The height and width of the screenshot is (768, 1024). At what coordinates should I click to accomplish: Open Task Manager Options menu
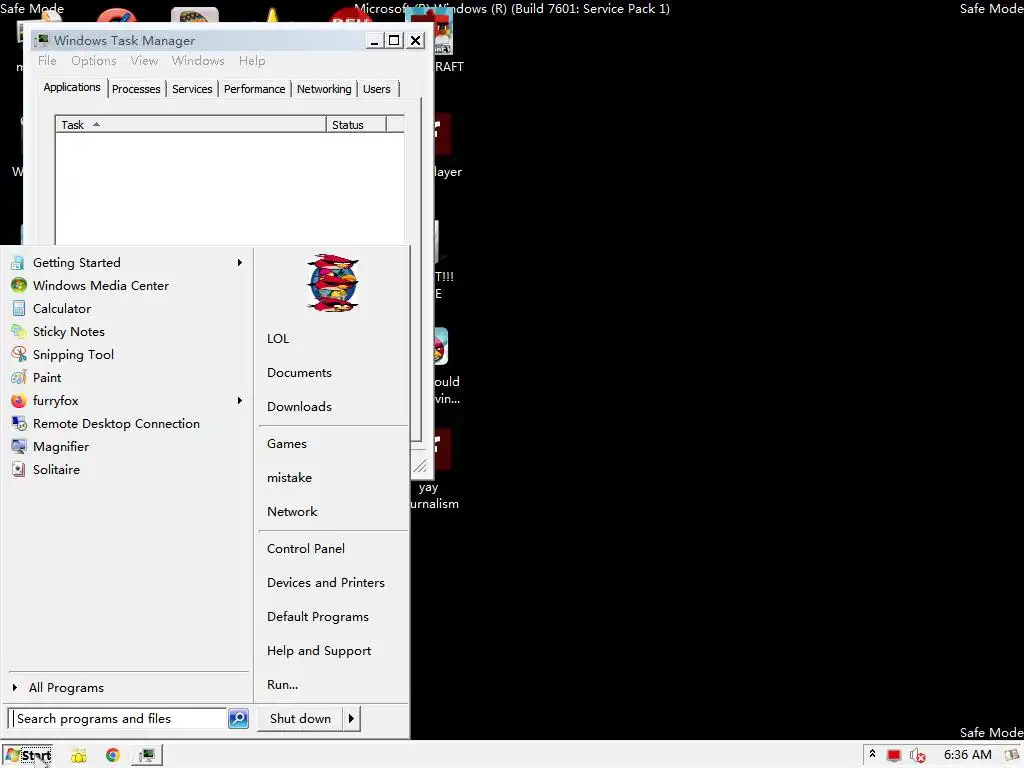(93, 61)
